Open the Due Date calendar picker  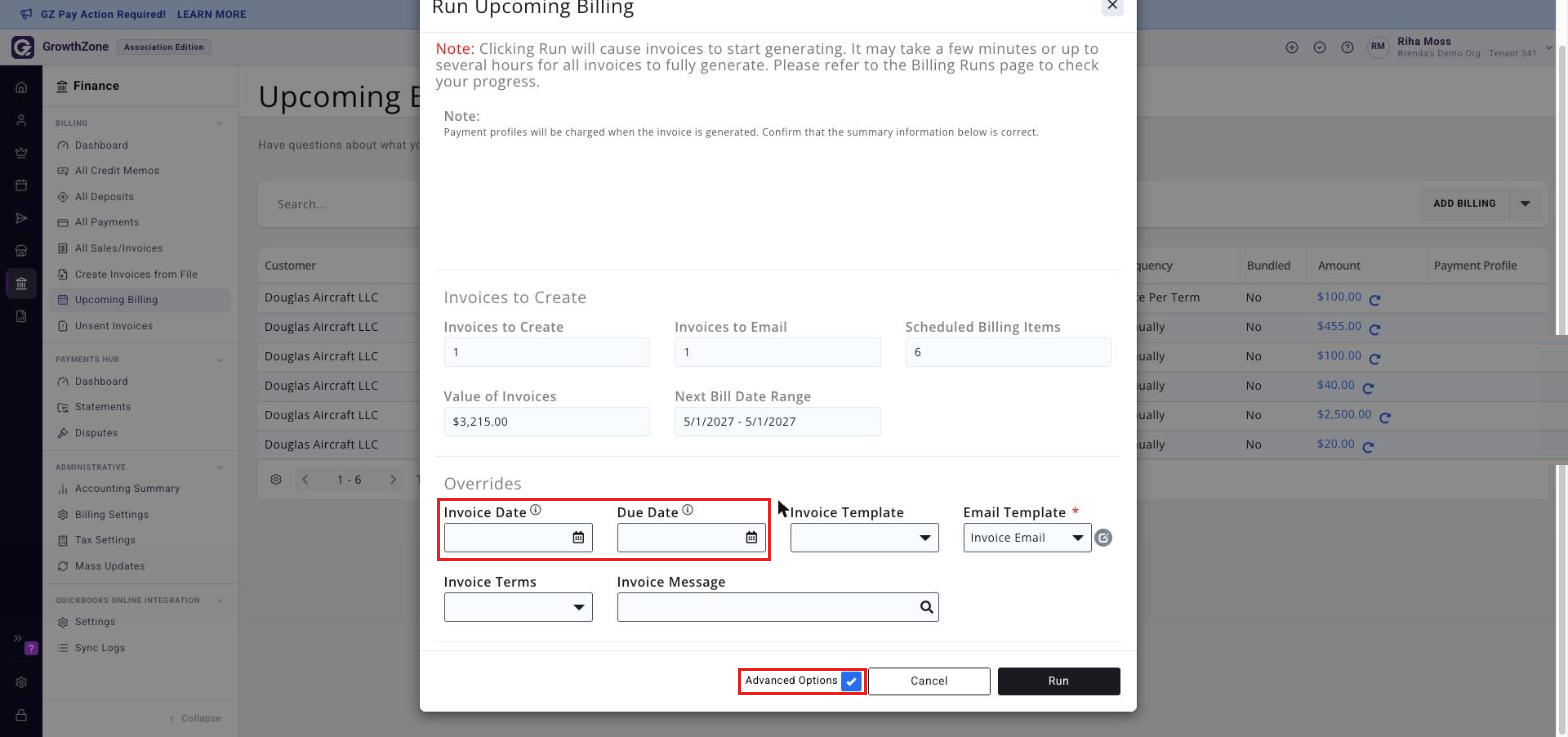[x=751, y=538]
